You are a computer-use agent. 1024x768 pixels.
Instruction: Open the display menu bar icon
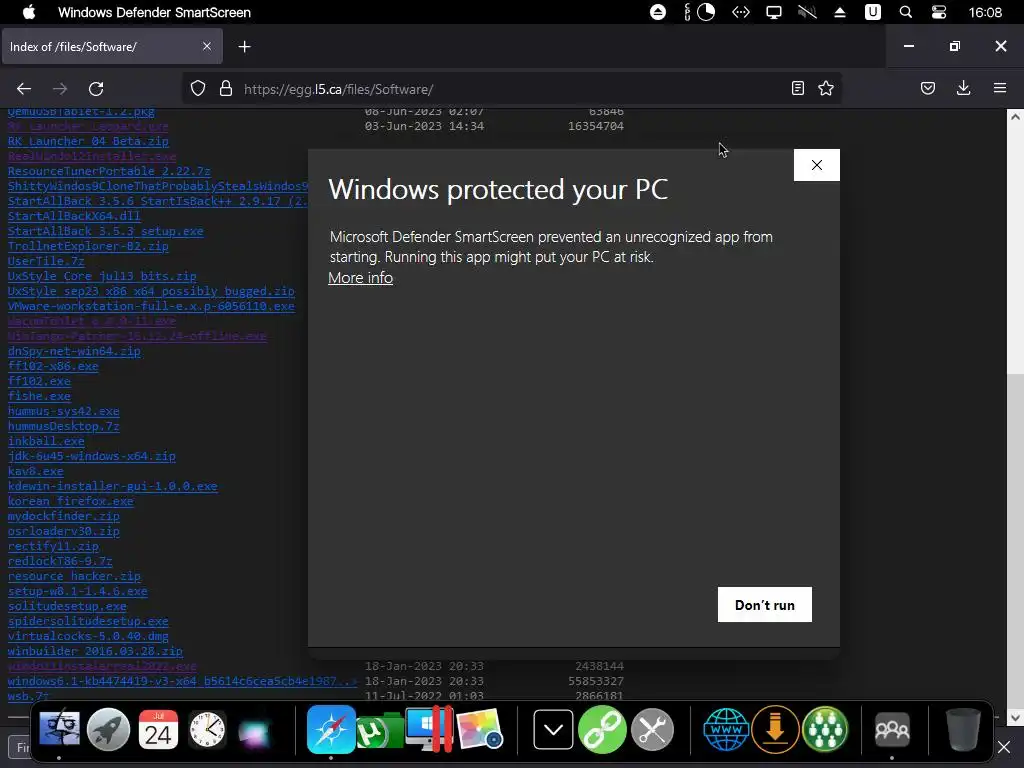(x=774, y=12)
